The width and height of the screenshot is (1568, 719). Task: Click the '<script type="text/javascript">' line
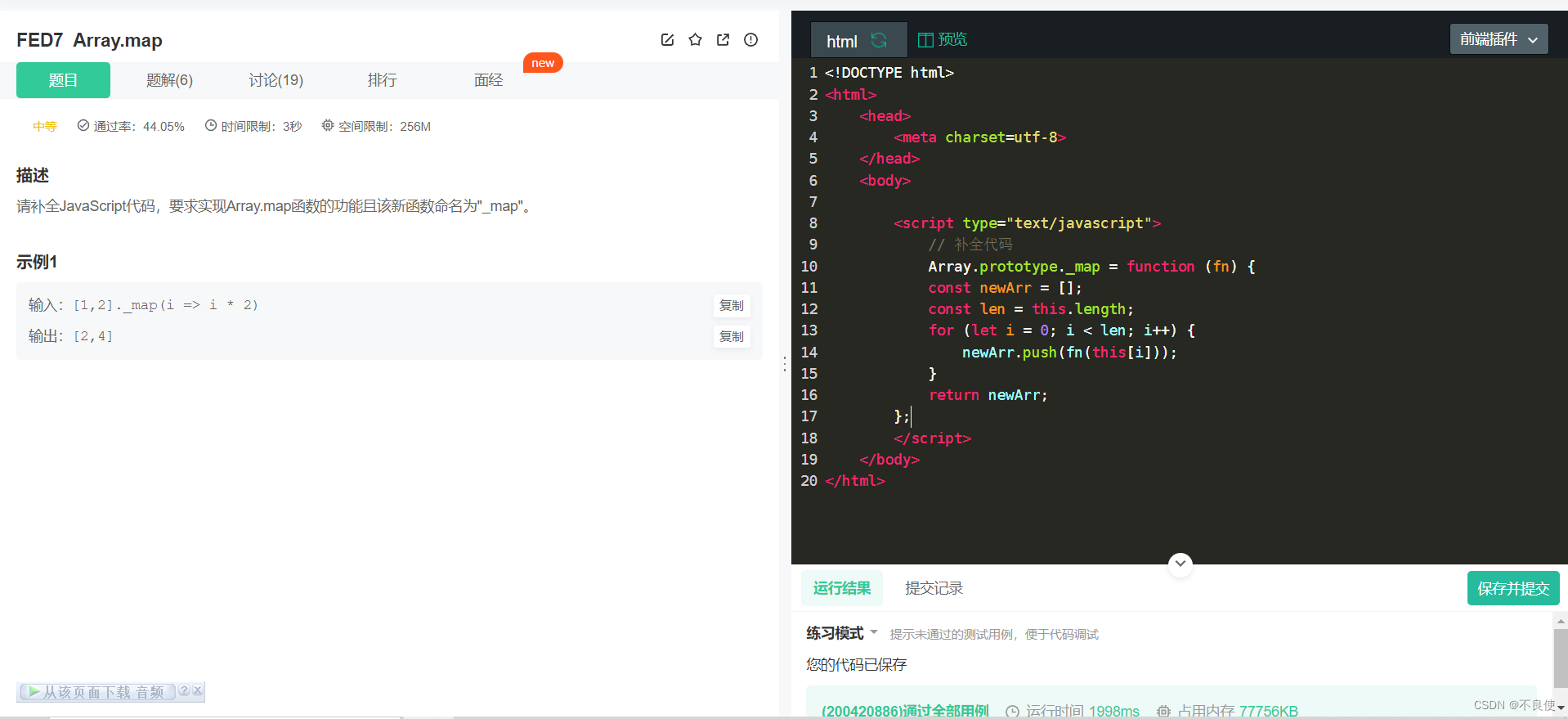(x=1027, y=223)
